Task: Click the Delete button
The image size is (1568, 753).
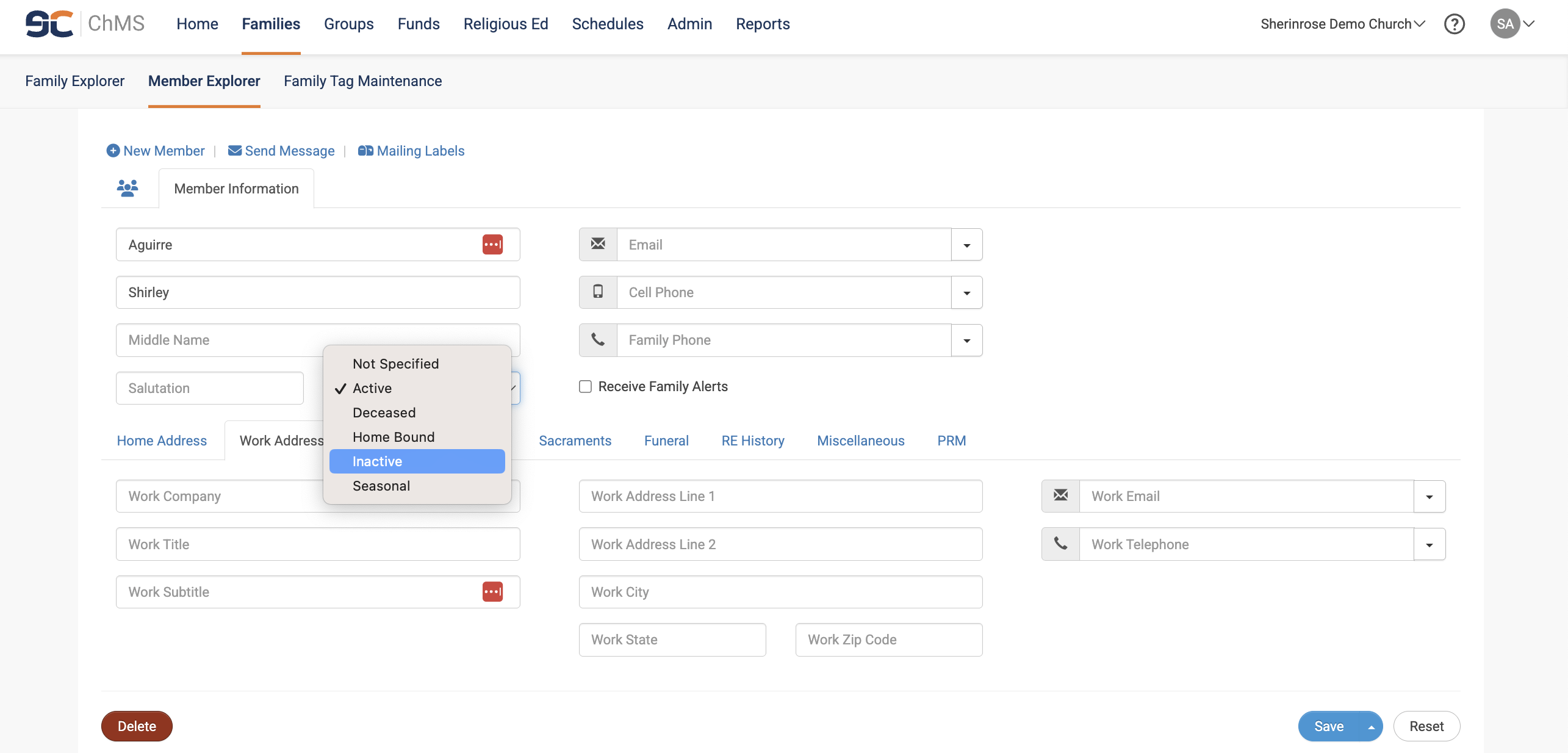Action: tap(137, 726)
